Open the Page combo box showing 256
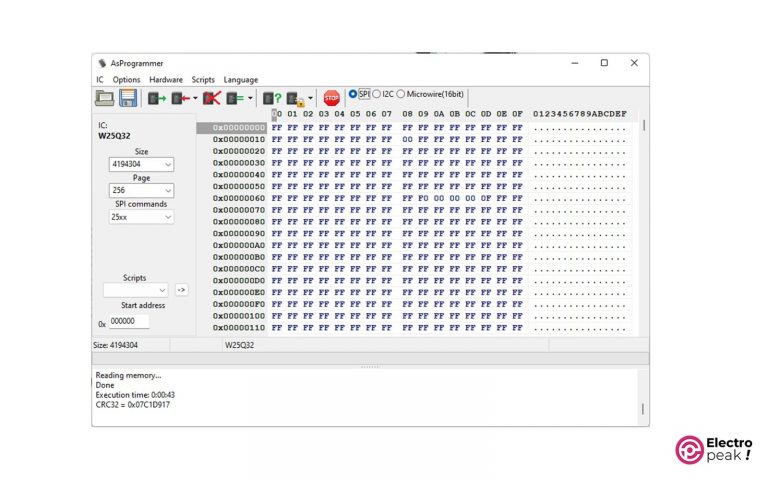Screen dimensions: 768x480 tap(141, 190)
